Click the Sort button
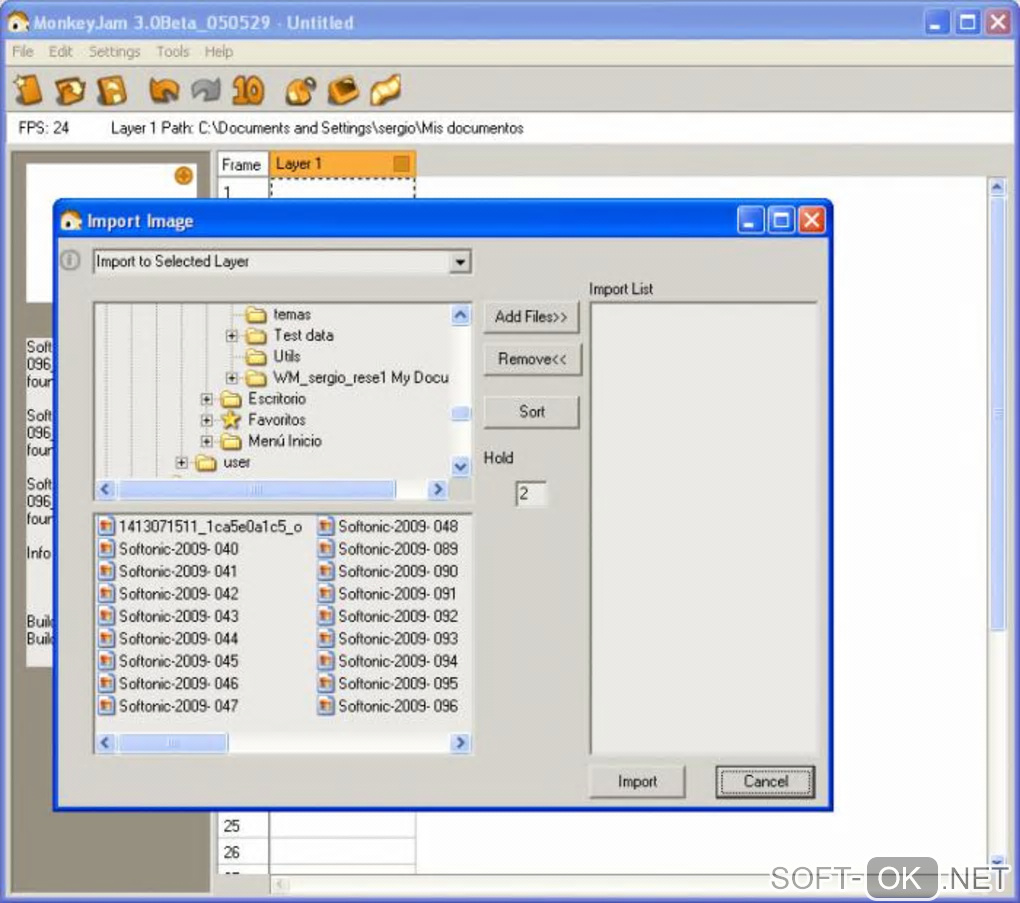 coord(531,412)
